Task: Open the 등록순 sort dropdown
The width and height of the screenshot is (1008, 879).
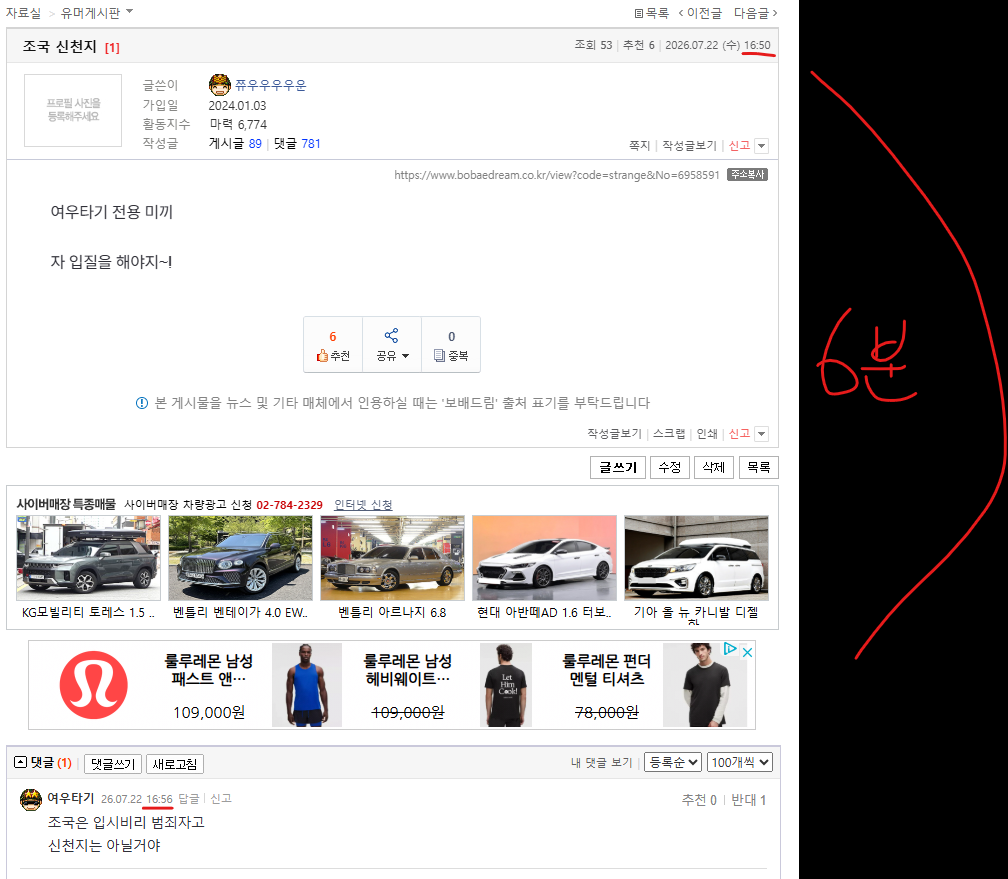Action: (x=672, y=763)
